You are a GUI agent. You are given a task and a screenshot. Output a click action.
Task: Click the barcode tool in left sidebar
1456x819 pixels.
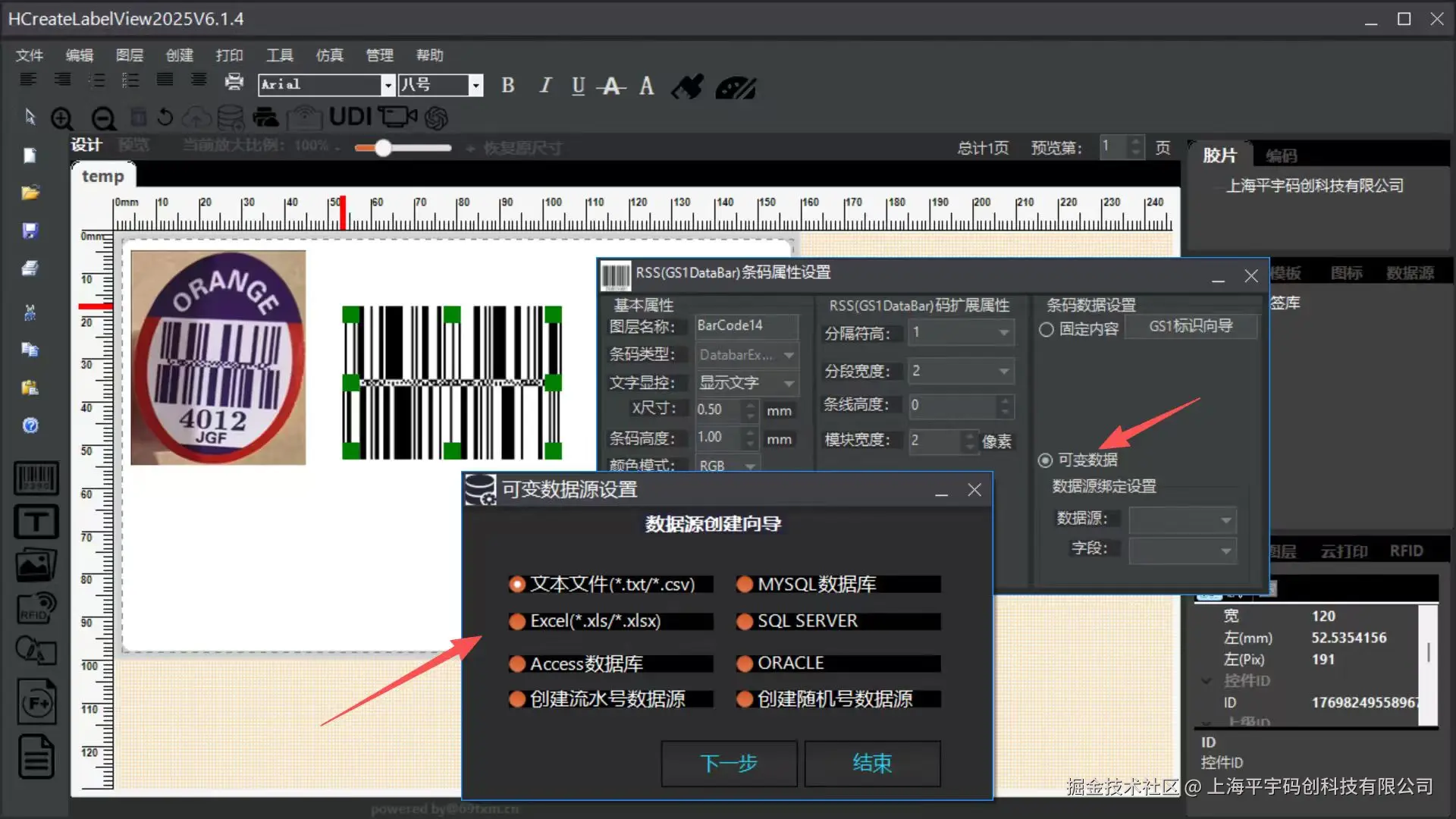[x=35, y=479]
